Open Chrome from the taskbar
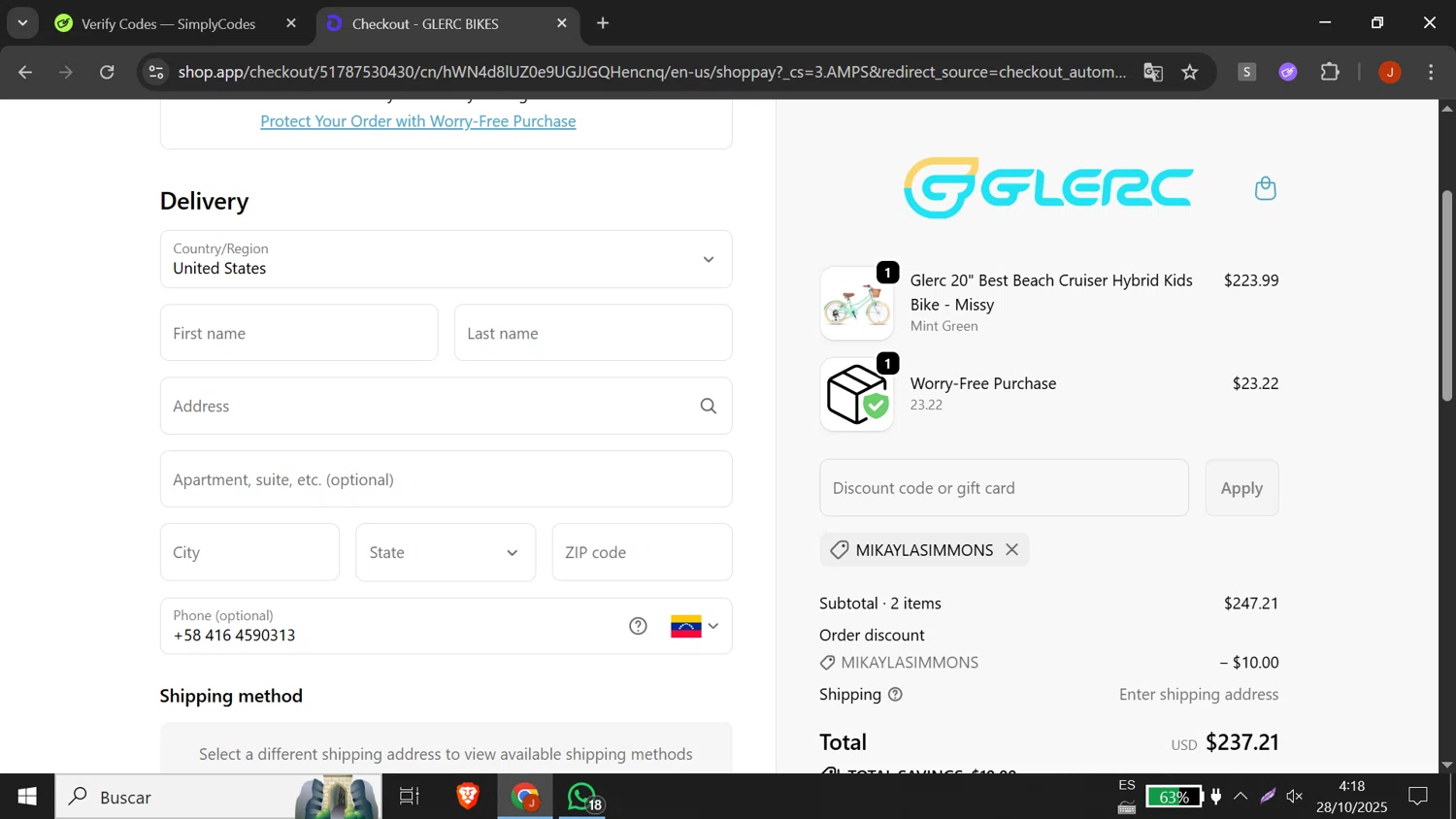This screenshot has height=819, width=1456. pyautogui.click(x=526, y=797)
